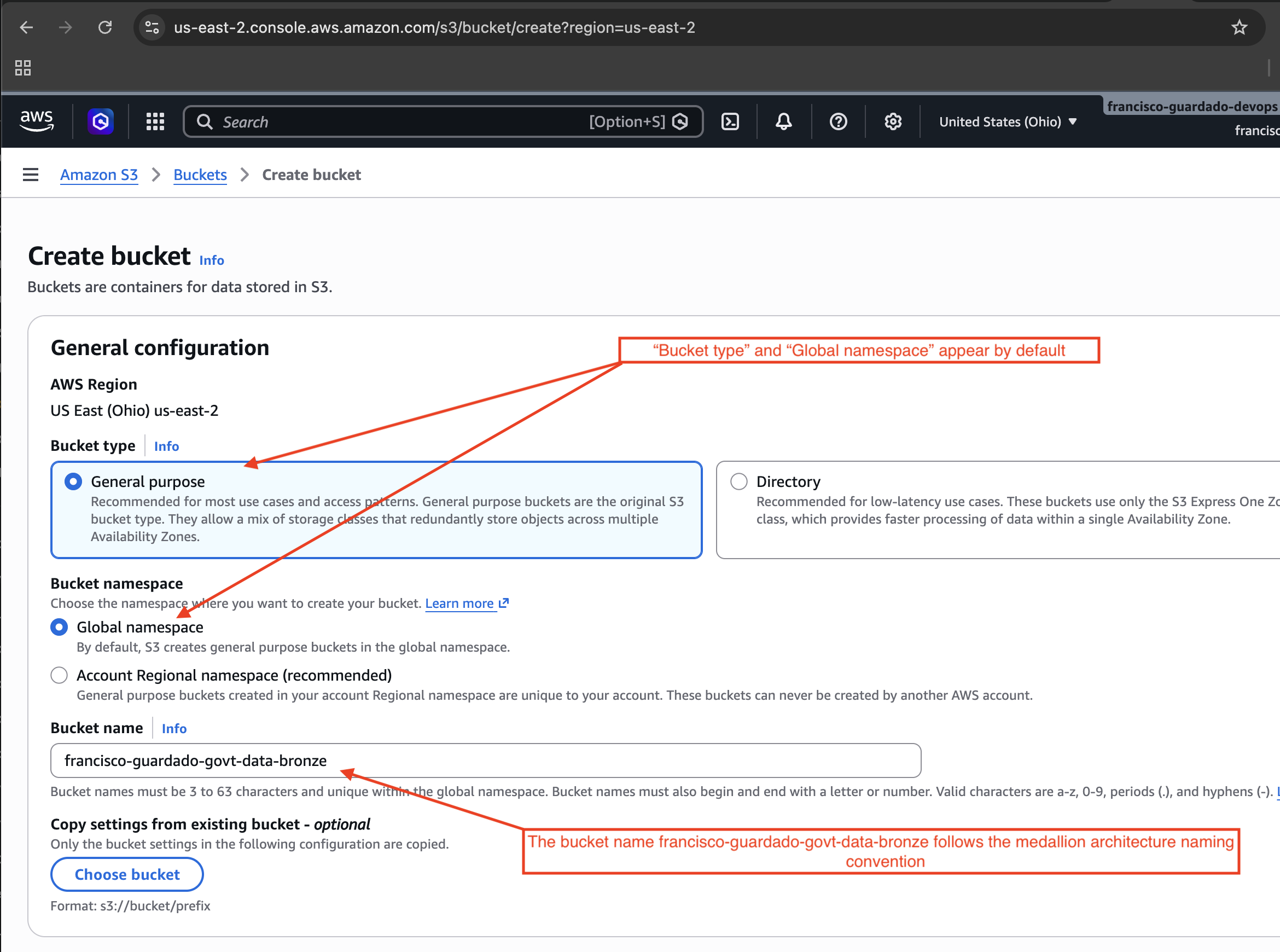Open the United States (Ohio) region dropdown

1008,121
